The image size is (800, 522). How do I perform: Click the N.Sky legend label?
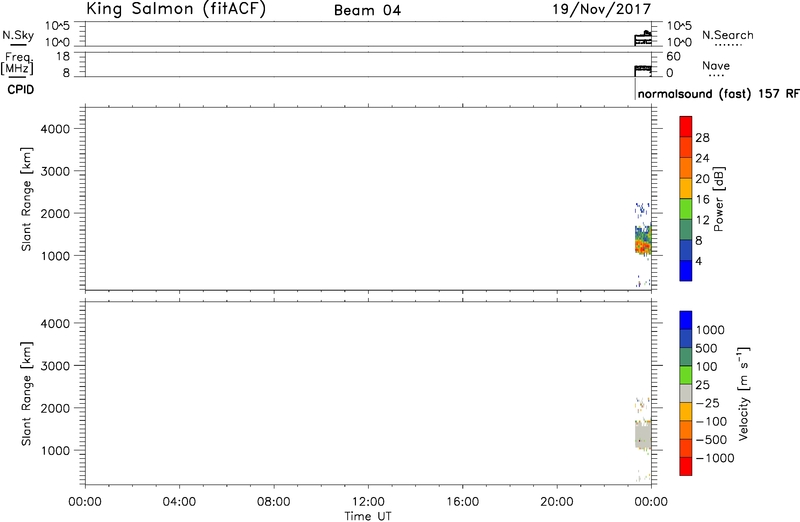pos(18,35)
